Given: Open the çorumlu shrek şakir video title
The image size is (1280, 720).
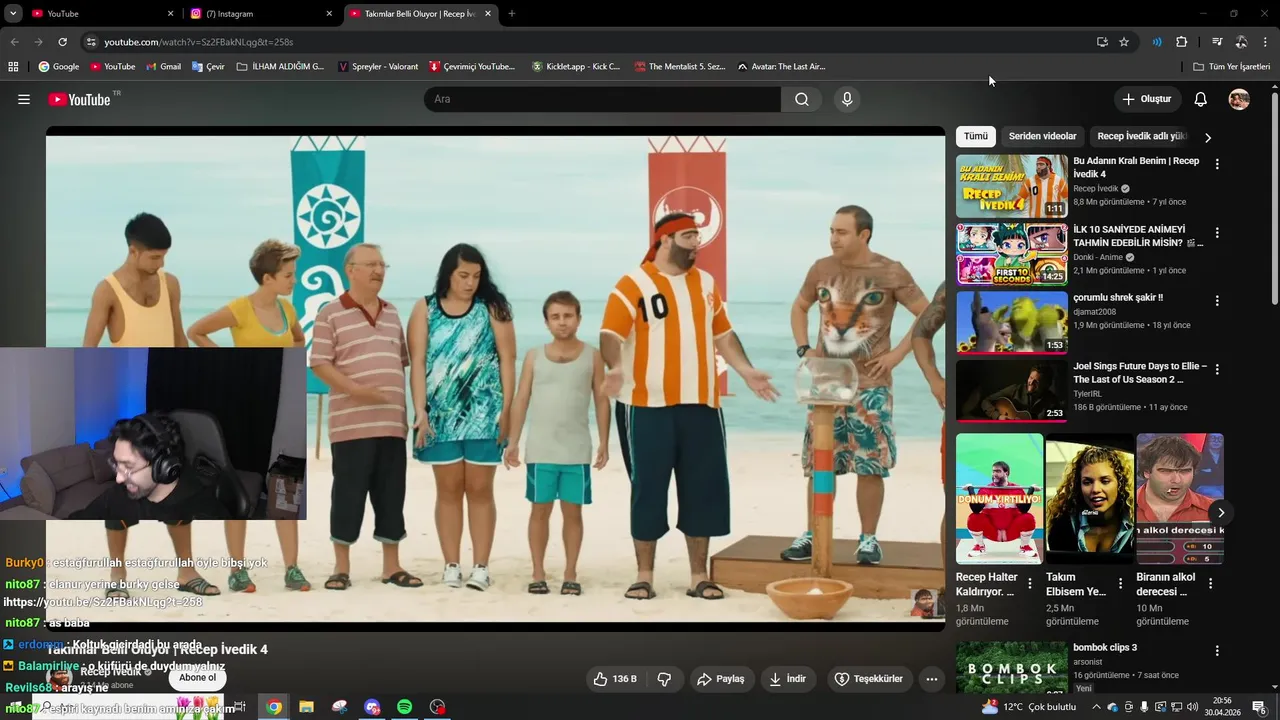Looking at the screenshot, I should pos(1118,297).
